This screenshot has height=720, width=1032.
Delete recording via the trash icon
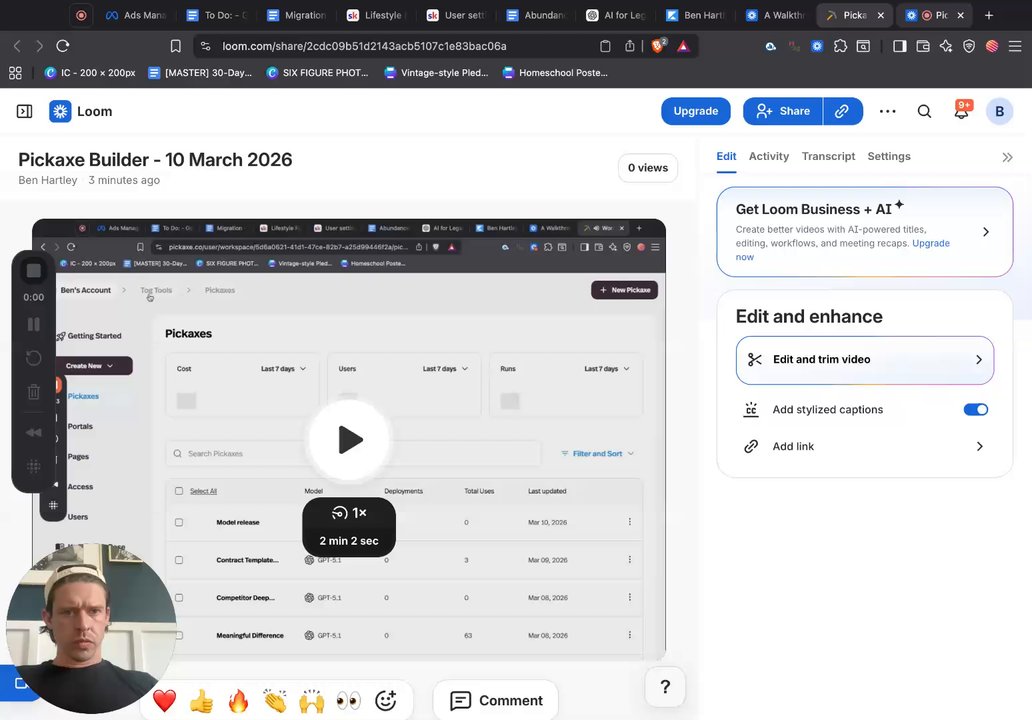(34, 392)
